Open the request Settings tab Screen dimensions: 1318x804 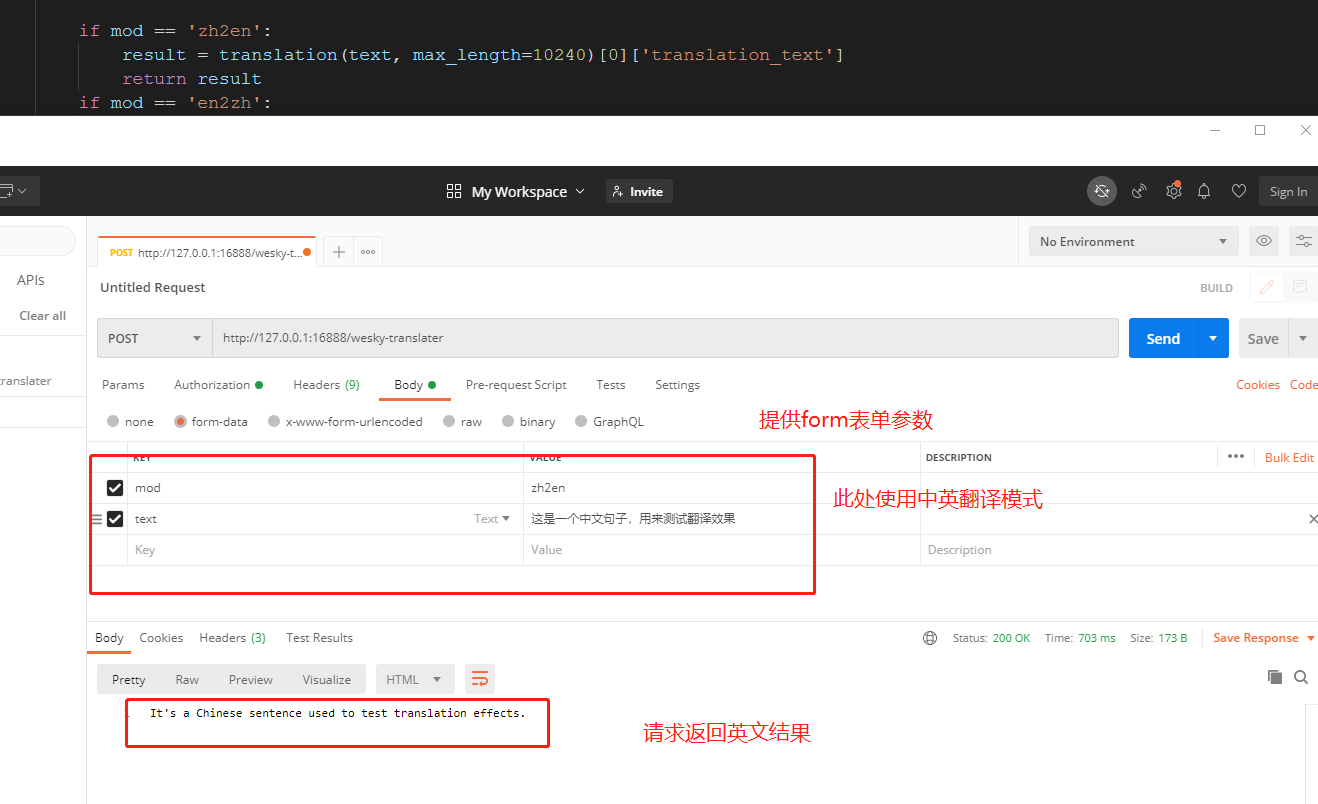pyautogui.click(x=677, y=385)
